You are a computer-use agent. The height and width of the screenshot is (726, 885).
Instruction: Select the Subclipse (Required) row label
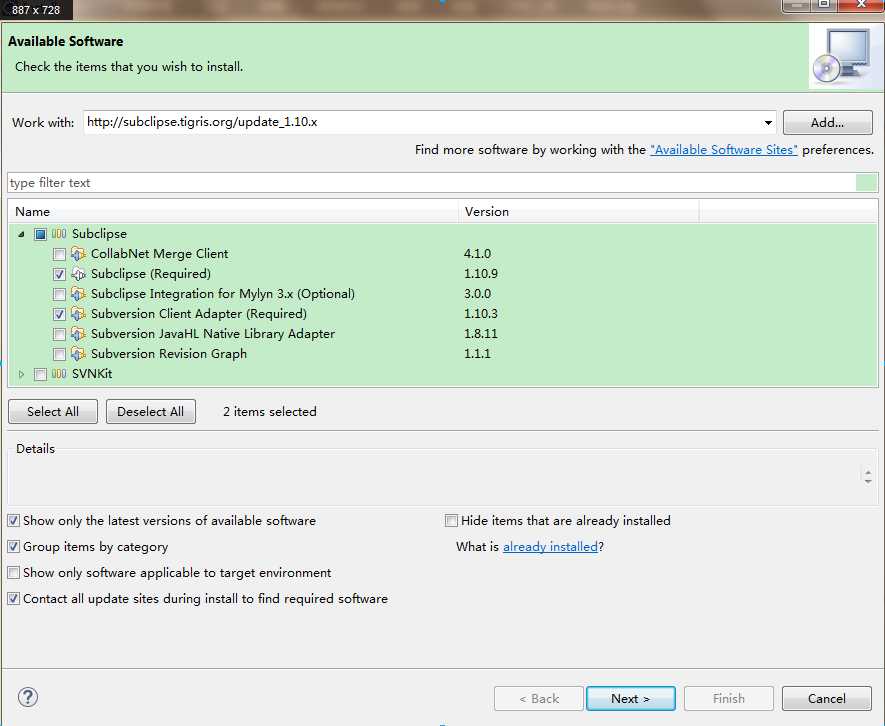click(x=151, y=274)
